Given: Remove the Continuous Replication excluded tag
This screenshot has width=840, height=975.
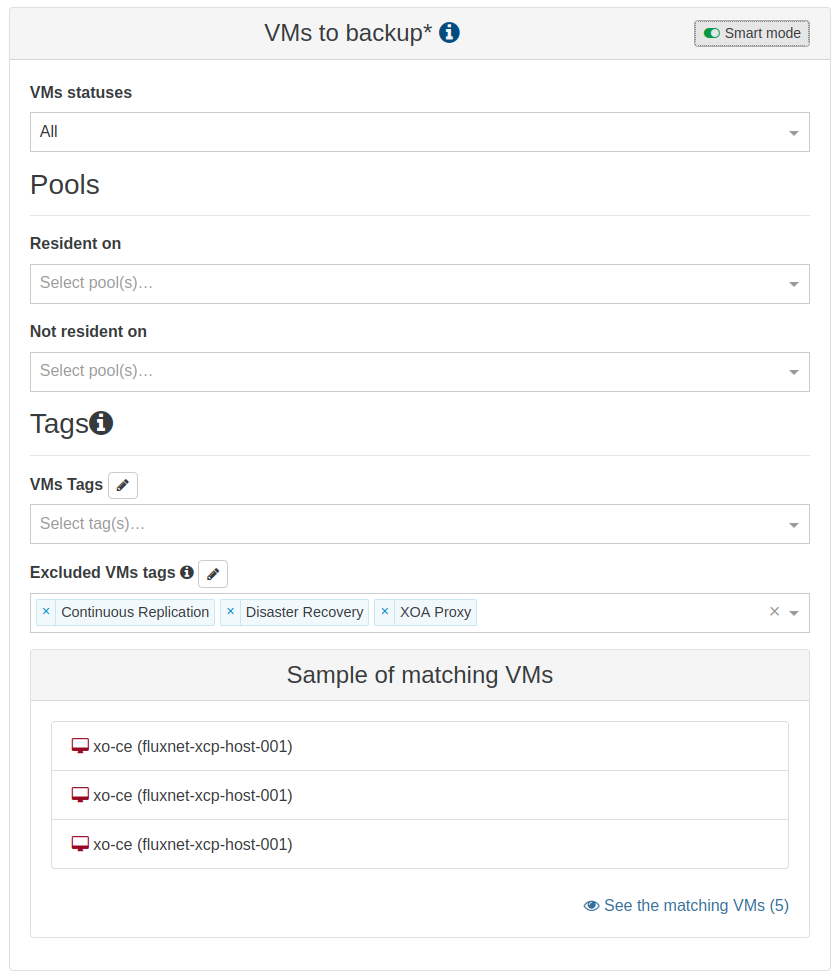Looking at the screenshot, I should (46, 612).
